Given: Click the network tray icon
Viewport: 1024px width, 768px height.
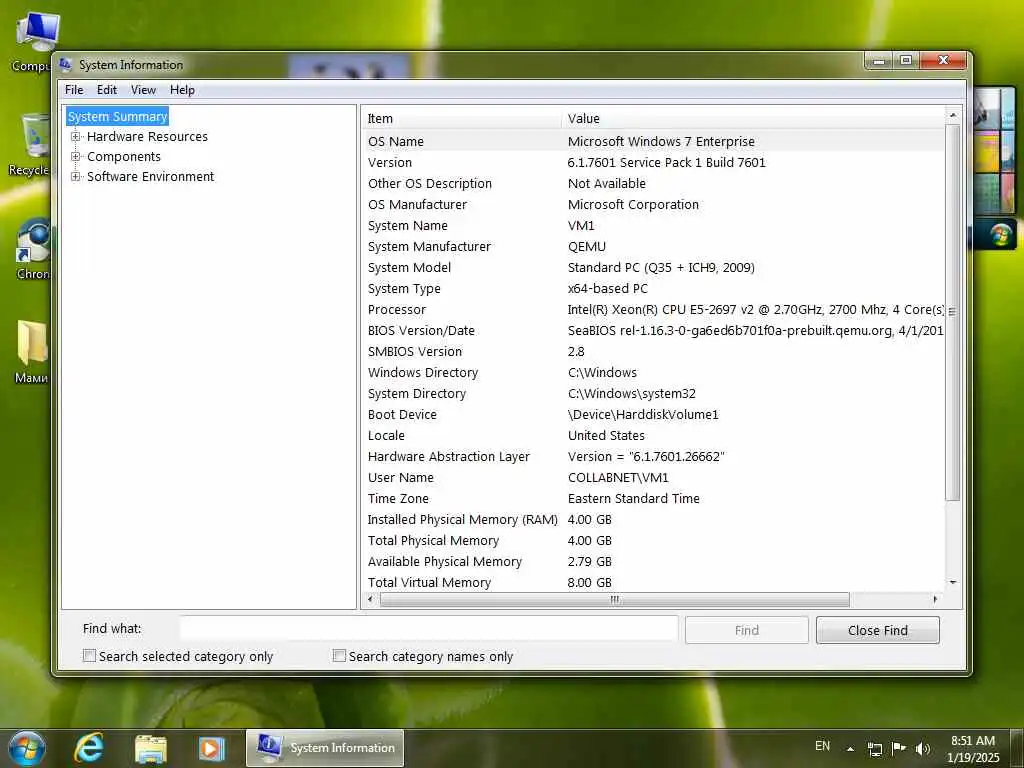Looking at the screenshot, I should tap(875, 749).
